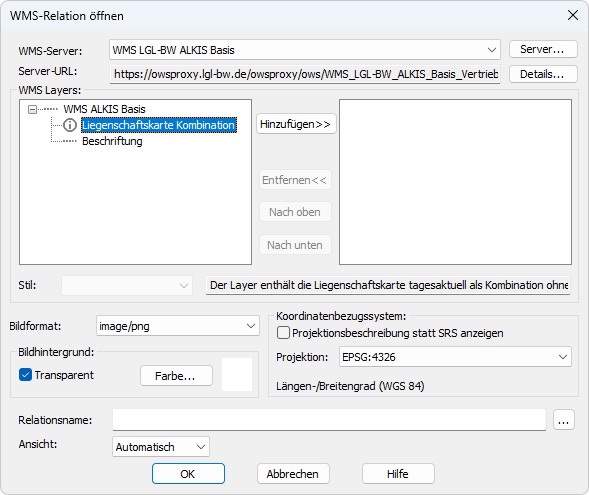Click the layer description text field
Viewport: 589px width, 495px height.
click(388, 285)
